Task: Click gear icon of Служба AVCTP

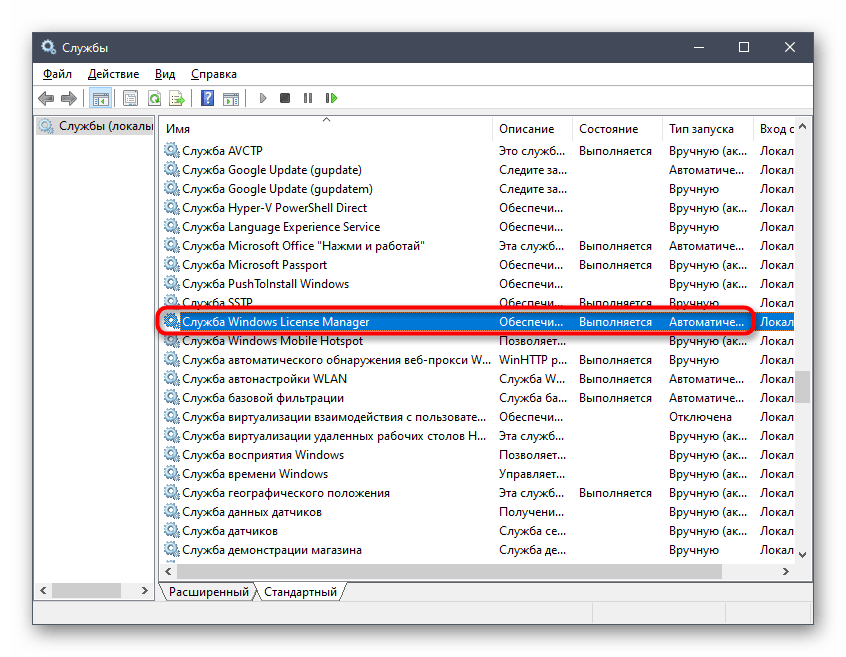Action: [172, 150]
